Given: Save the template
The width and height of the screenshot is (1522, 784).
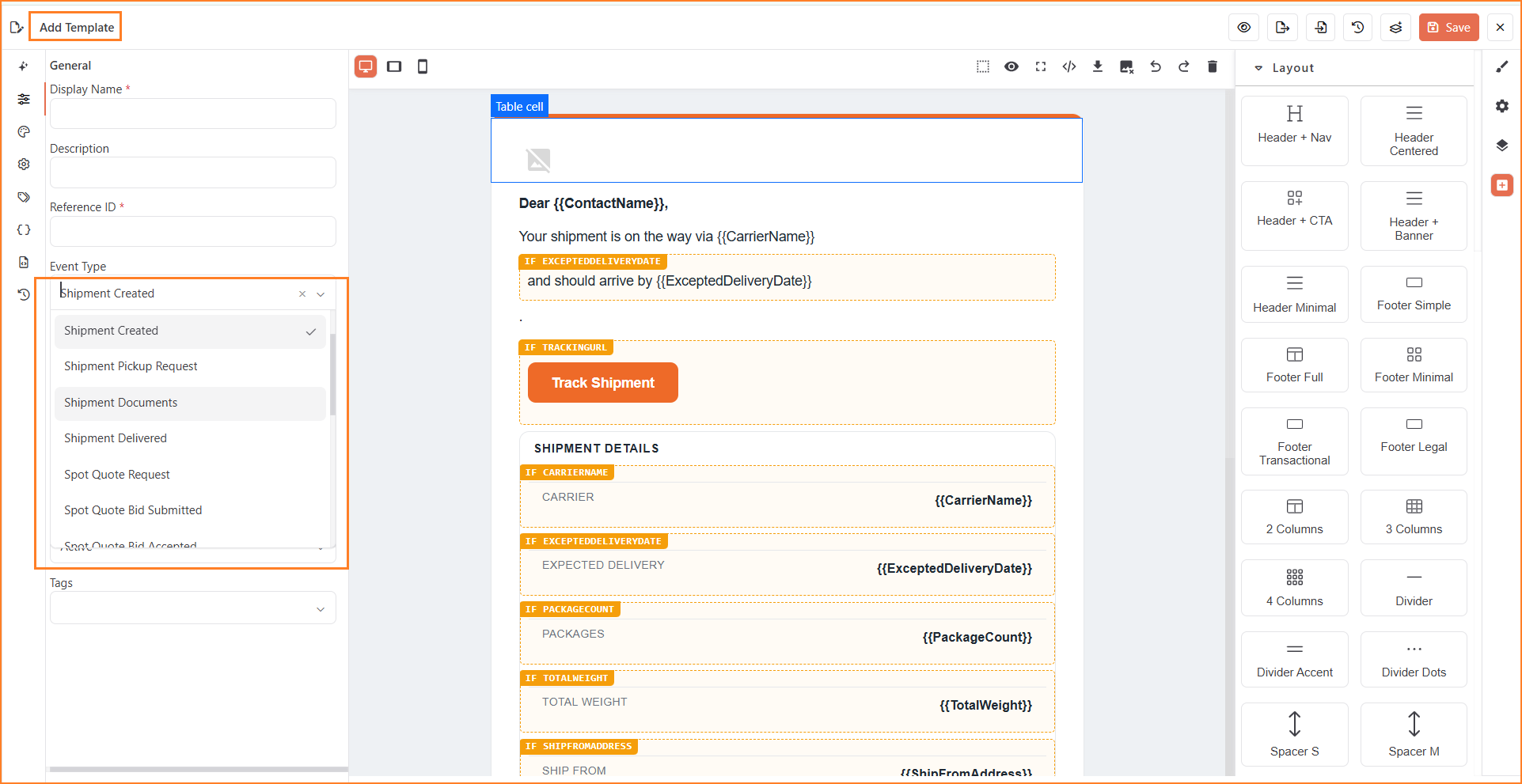Looking at the screenshot, I should (x=1449, y=28).
